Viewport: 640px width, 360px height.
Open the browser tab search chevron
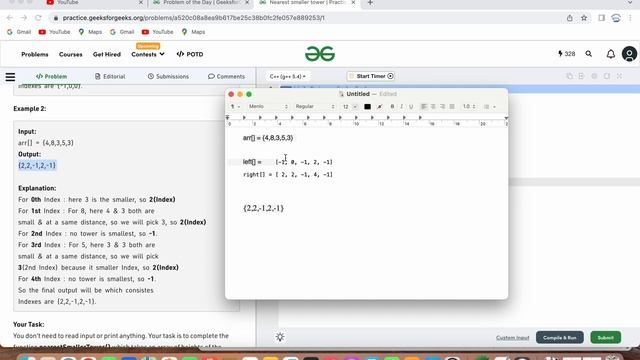click(631, 3)
